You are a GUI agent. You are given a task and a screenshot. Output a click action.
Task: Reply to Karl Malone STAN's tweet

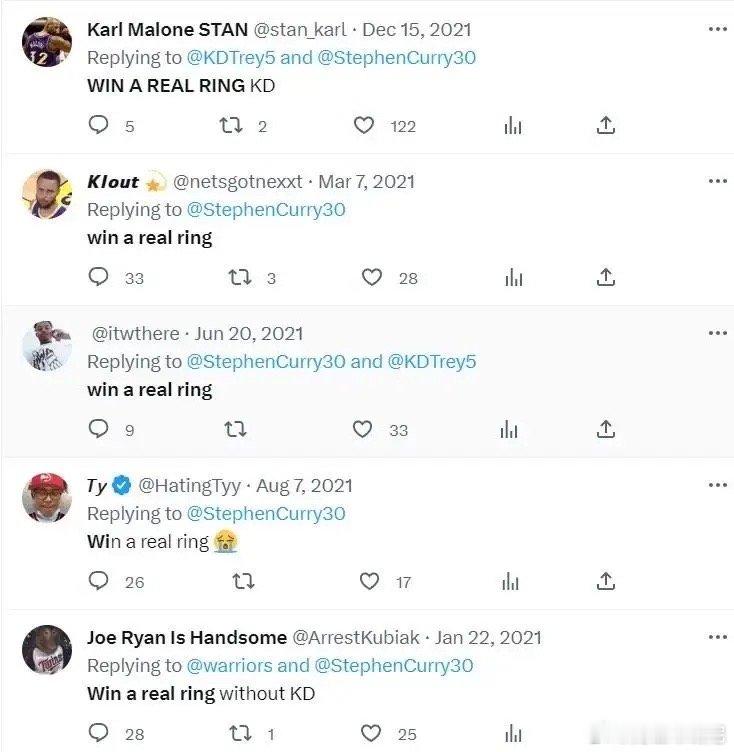point(98,125)
